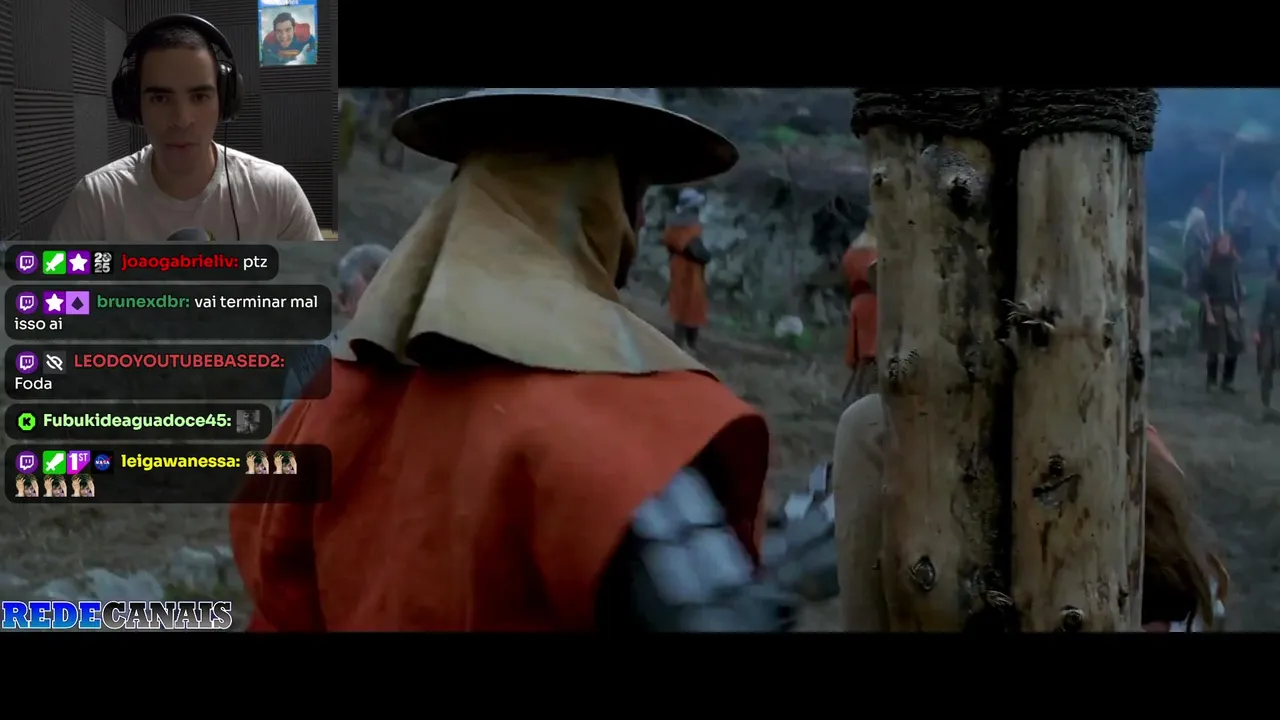Click the streamer webcam feed
Screen dimensions: 1280x720
[169, 120]
